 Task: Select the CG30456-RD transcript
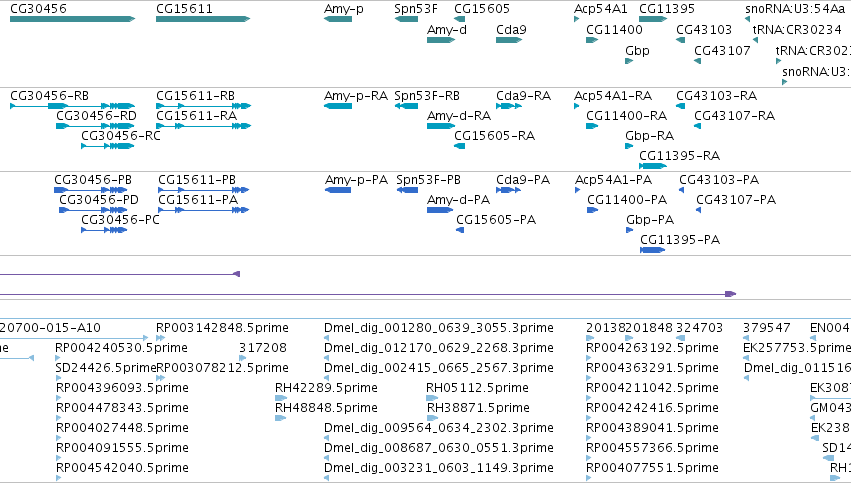pos(95,126)
